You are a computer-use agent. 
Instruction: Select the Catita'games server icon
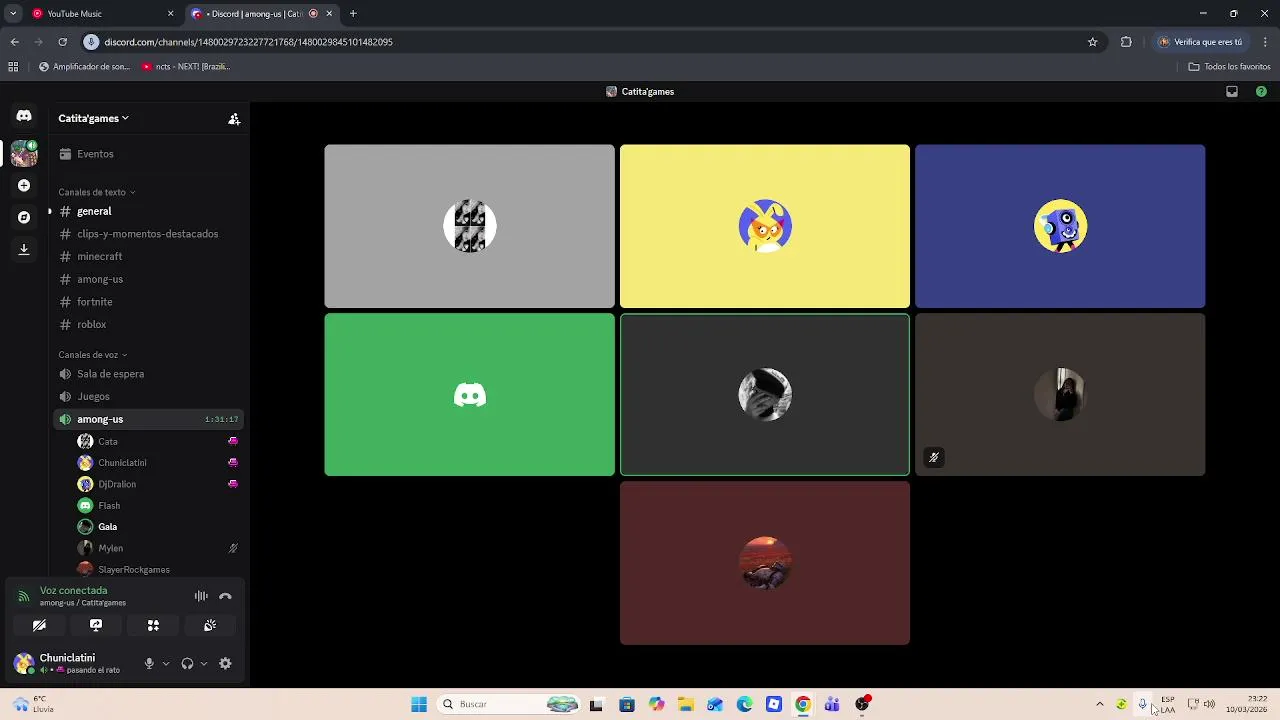pyautogui.click(x=24, y=153)
